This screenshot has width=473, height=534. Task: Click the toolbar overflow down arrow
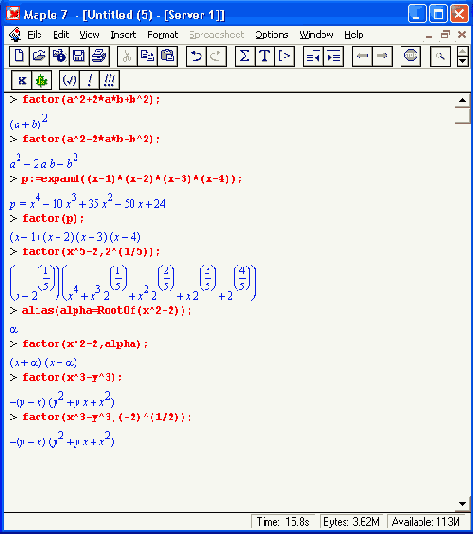click(x=462, y=61)
